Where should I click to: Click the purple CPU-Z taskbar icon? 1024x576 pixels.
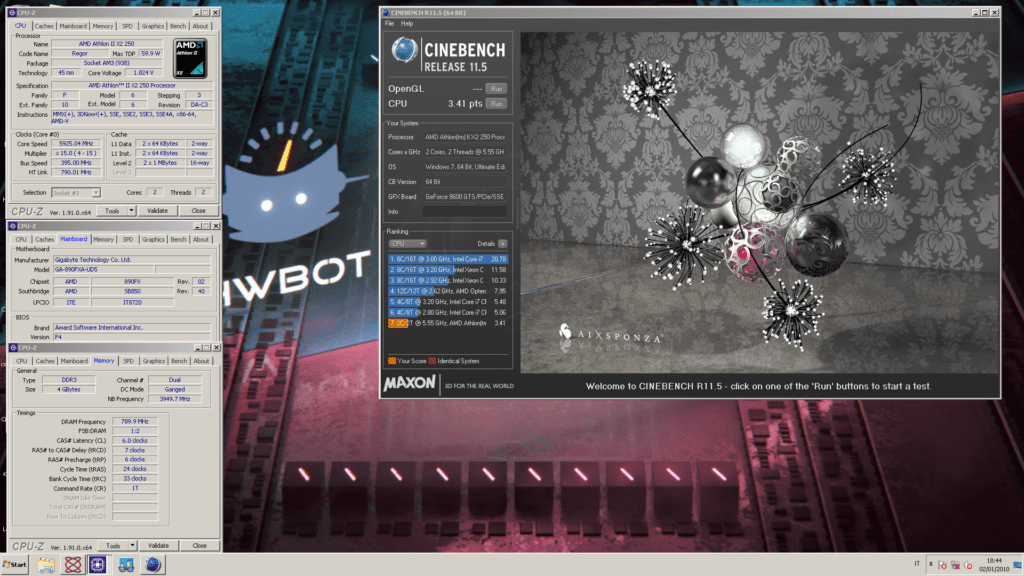(x=98, y=565)
